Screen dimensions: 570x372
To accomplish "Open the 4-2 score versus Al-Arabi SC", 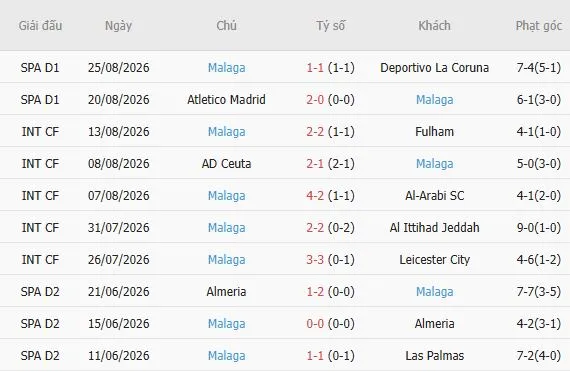I will pyautogui.click(x=315, y=196).
